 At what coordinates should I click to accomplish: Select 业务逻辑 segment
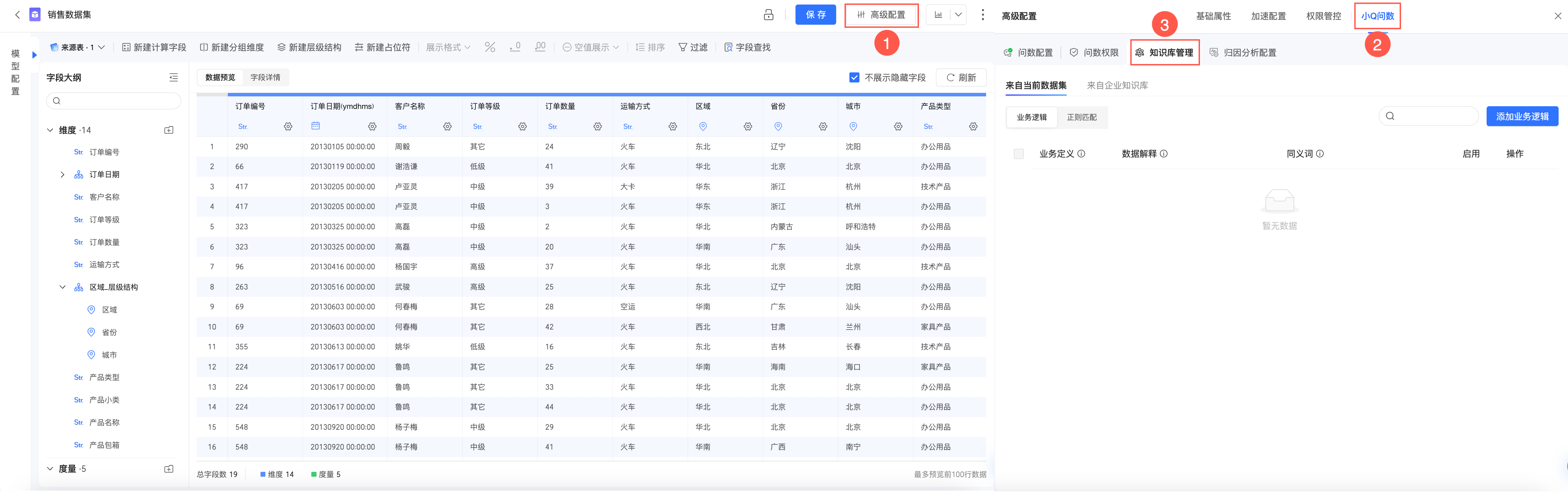pos(1032,117)
